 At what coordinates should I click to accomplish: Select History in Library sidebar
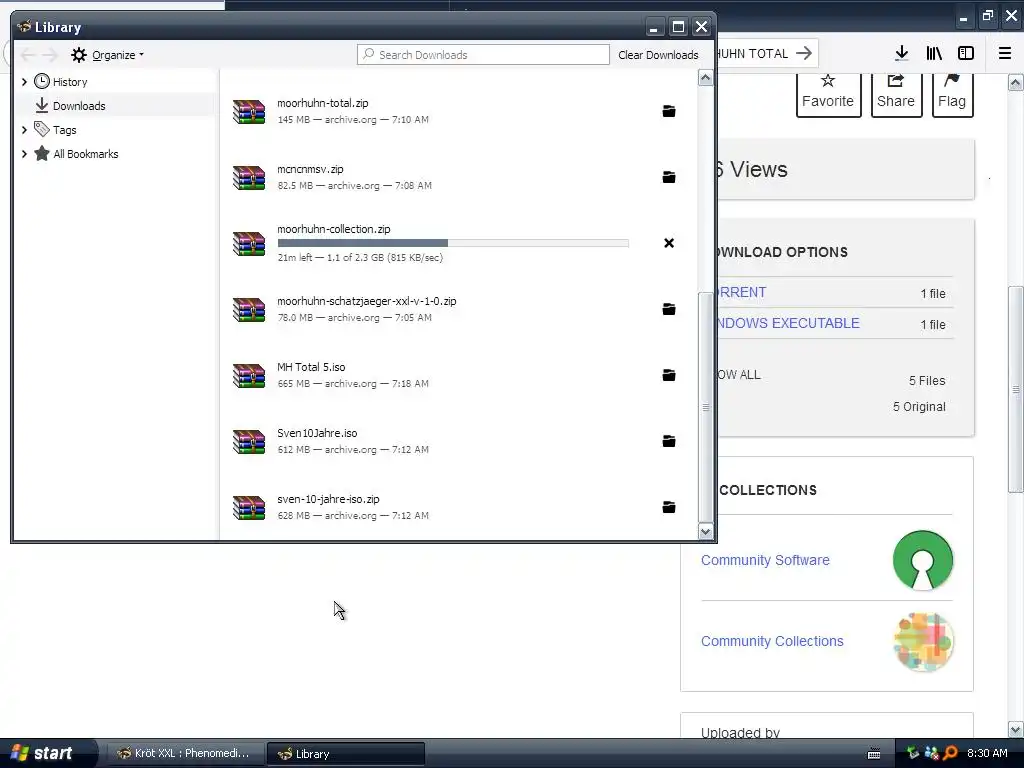pyautogui.click(x=70, y=82)
